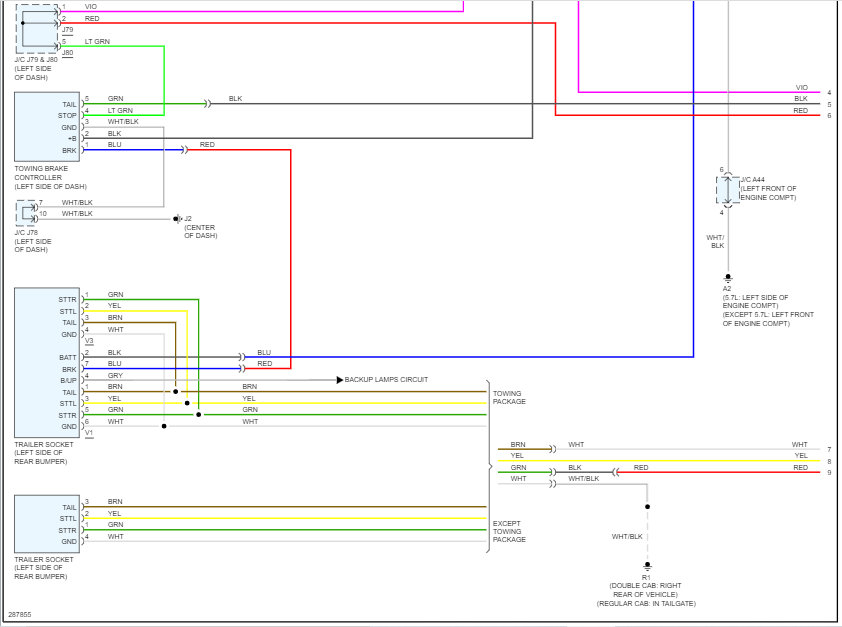Click the underlined J80 connector label
This screenshot has height=627, width=842.
coord(68,53)
